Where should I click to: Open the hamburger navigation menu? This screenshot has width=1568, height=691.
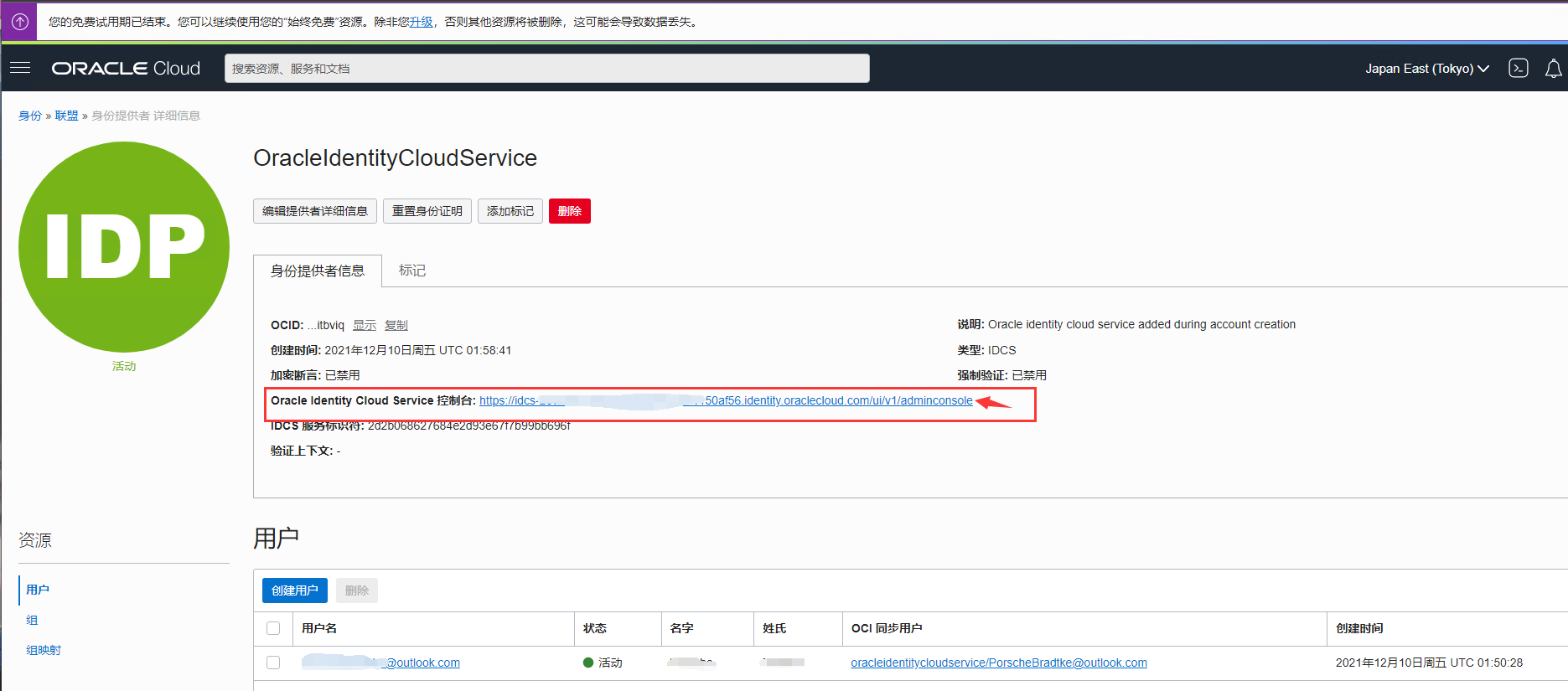pos(20,68)
